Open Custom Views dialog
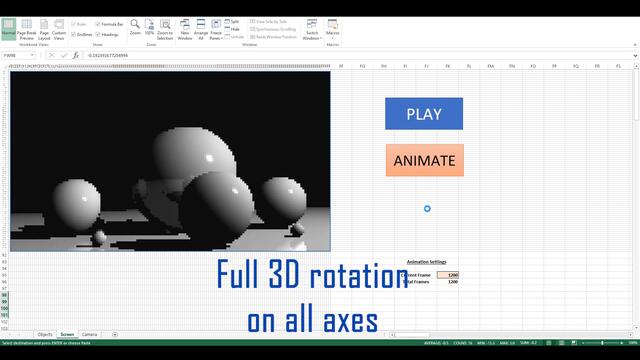640x360 pixels. click(x=59, y=29)
